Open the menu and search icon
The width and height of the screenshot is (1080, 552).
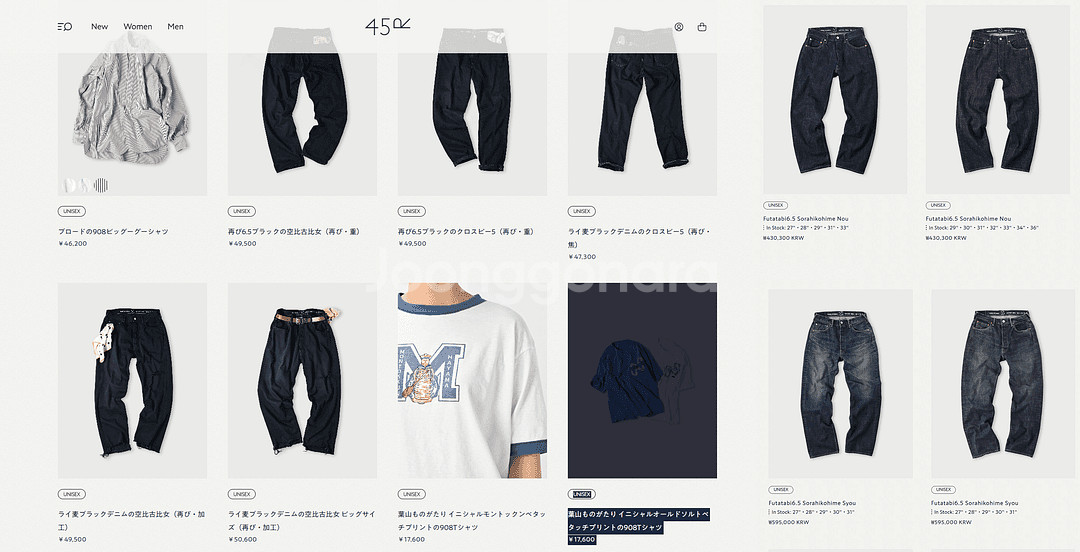coord(65,27)
